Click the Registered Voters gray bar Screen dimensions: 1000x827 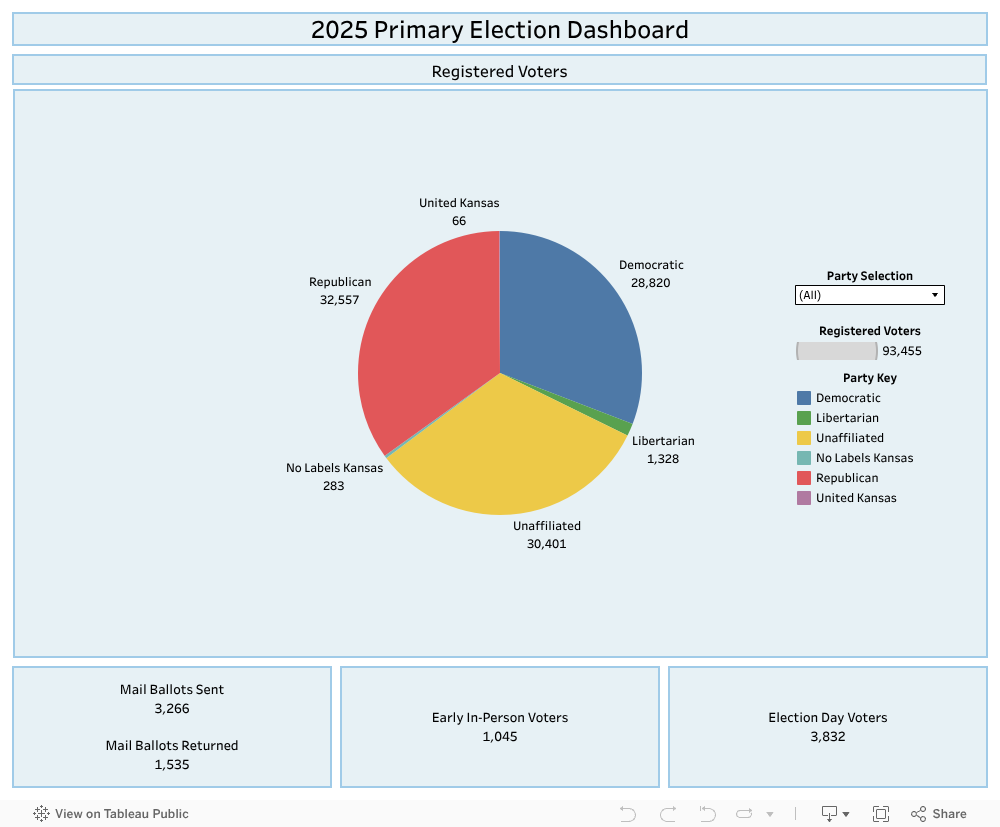837,351
